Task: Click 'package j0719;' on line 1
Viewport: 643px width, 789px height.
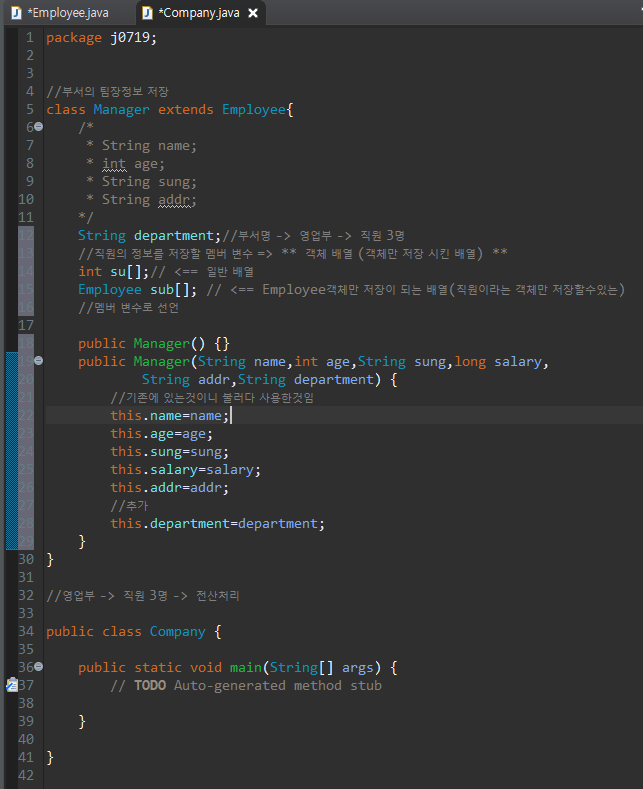Action: [x=102, y=38]
